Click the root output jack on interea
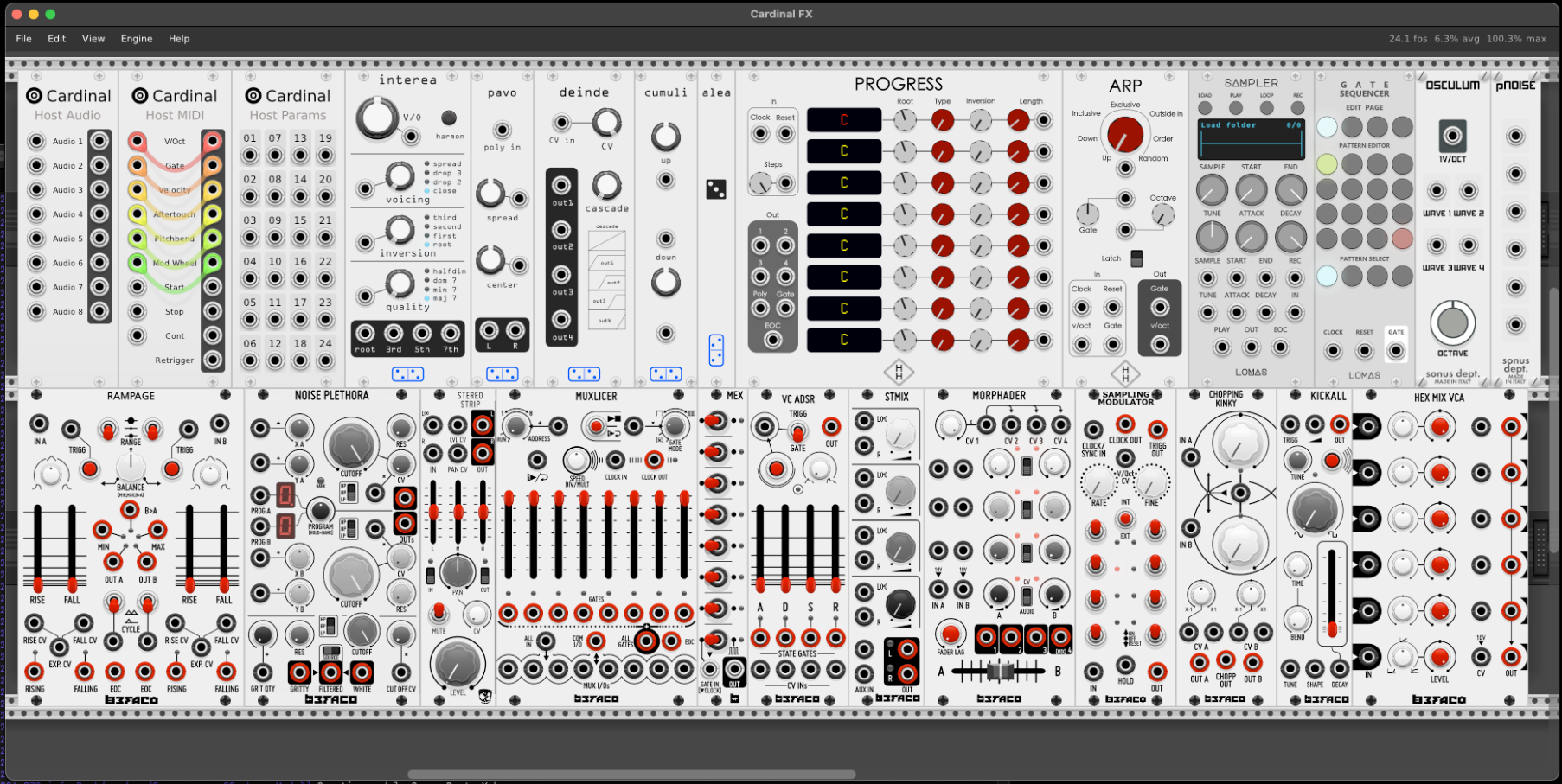This screenshot has width=1562, height=784. (x=365, y=334)
